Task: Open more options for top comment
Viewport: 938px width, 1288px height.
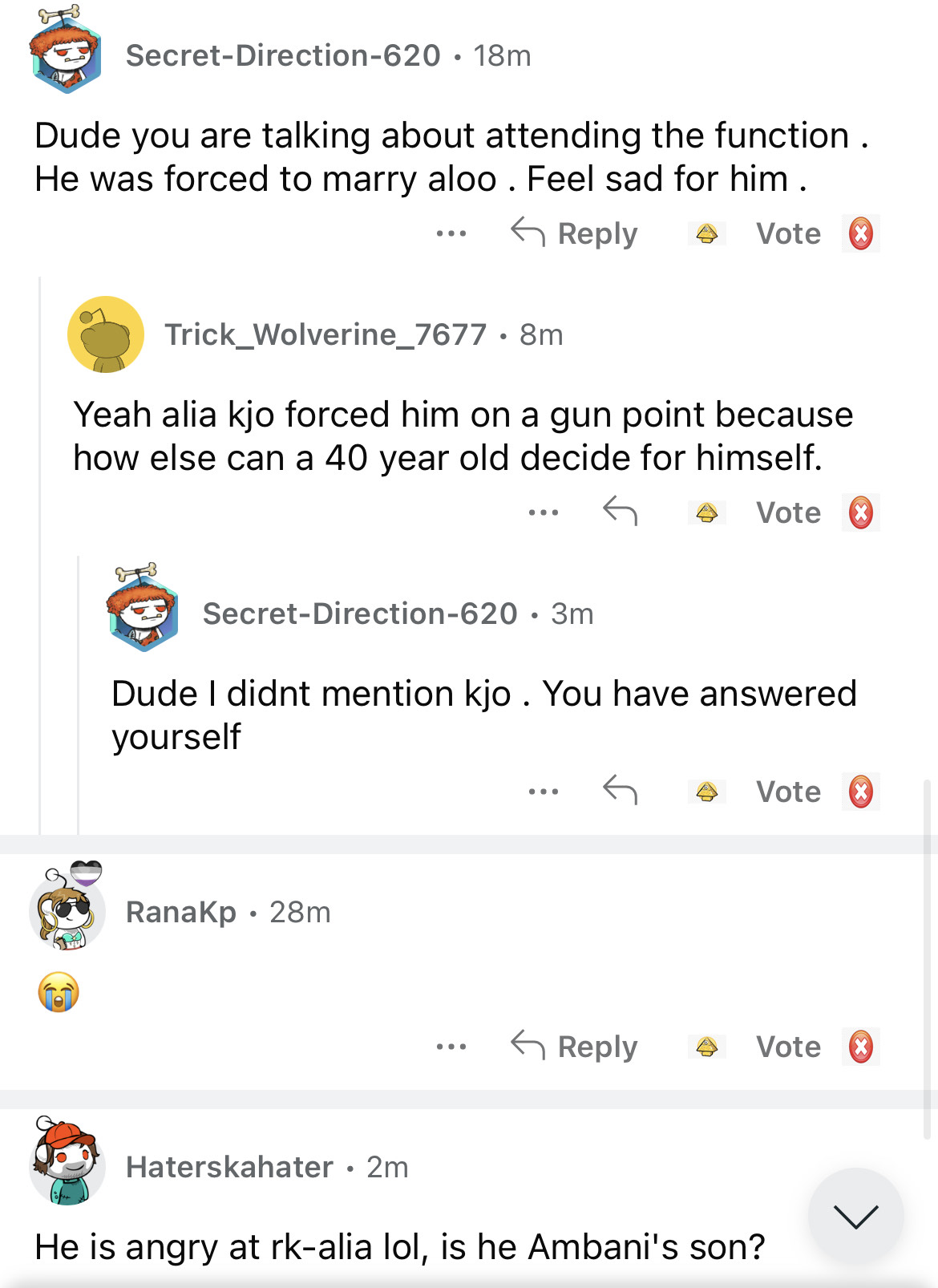Action: coord(451,233)
